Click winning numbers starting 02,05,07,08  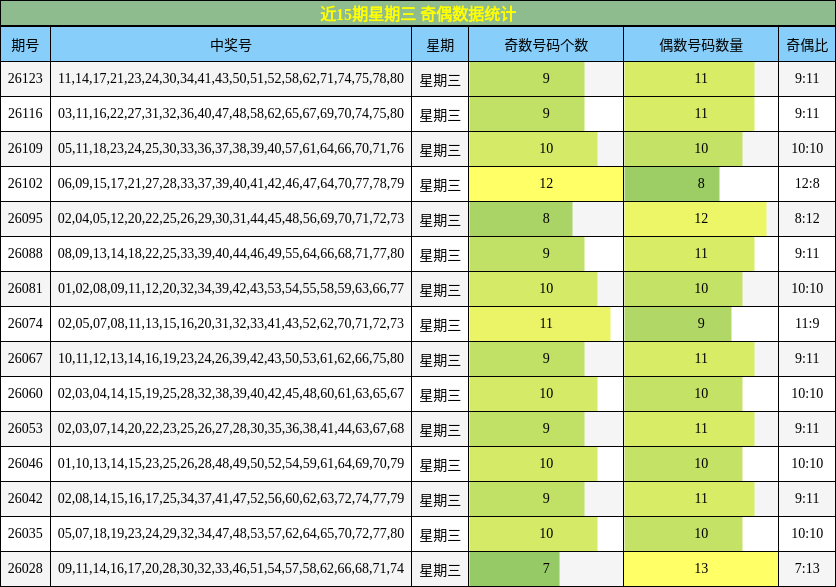pyautogui.click(x=231, y=324)
